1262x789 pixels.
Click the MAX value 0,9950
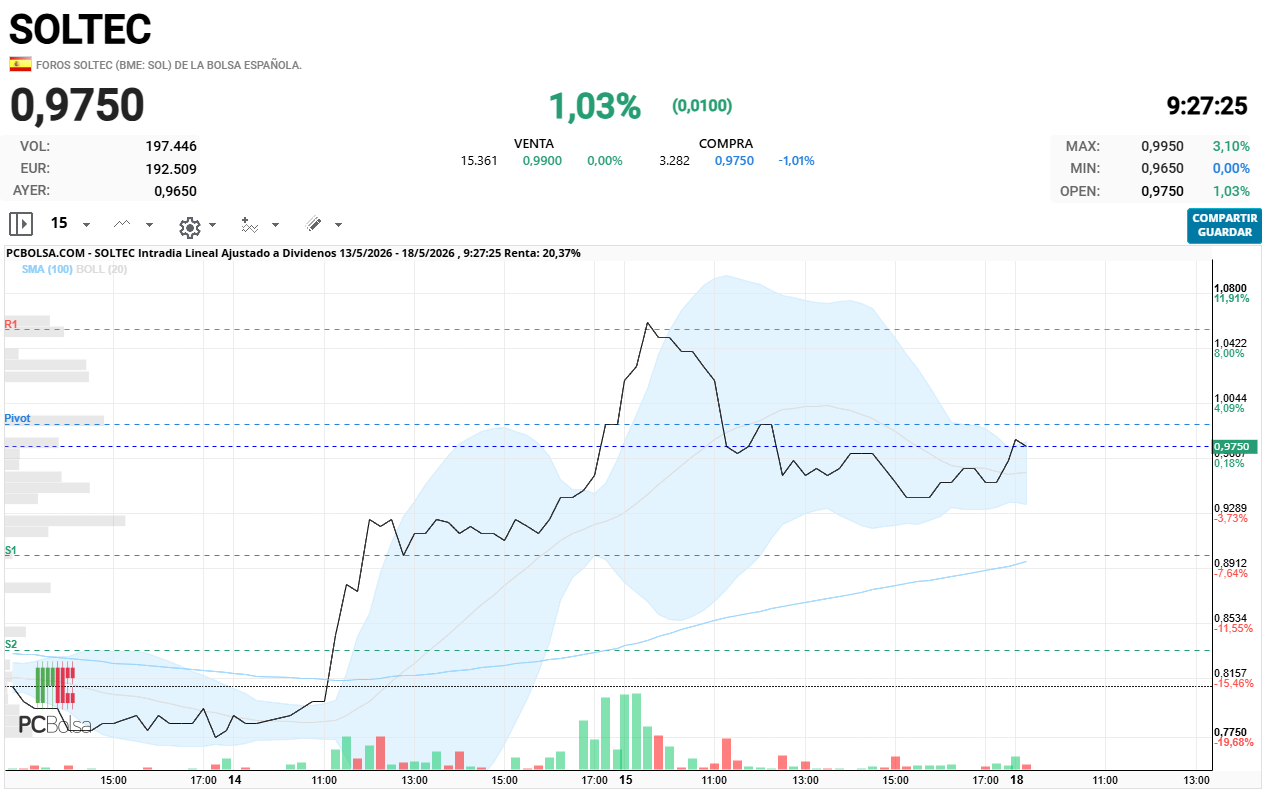pyautogui.click(x=1162, y=146)
